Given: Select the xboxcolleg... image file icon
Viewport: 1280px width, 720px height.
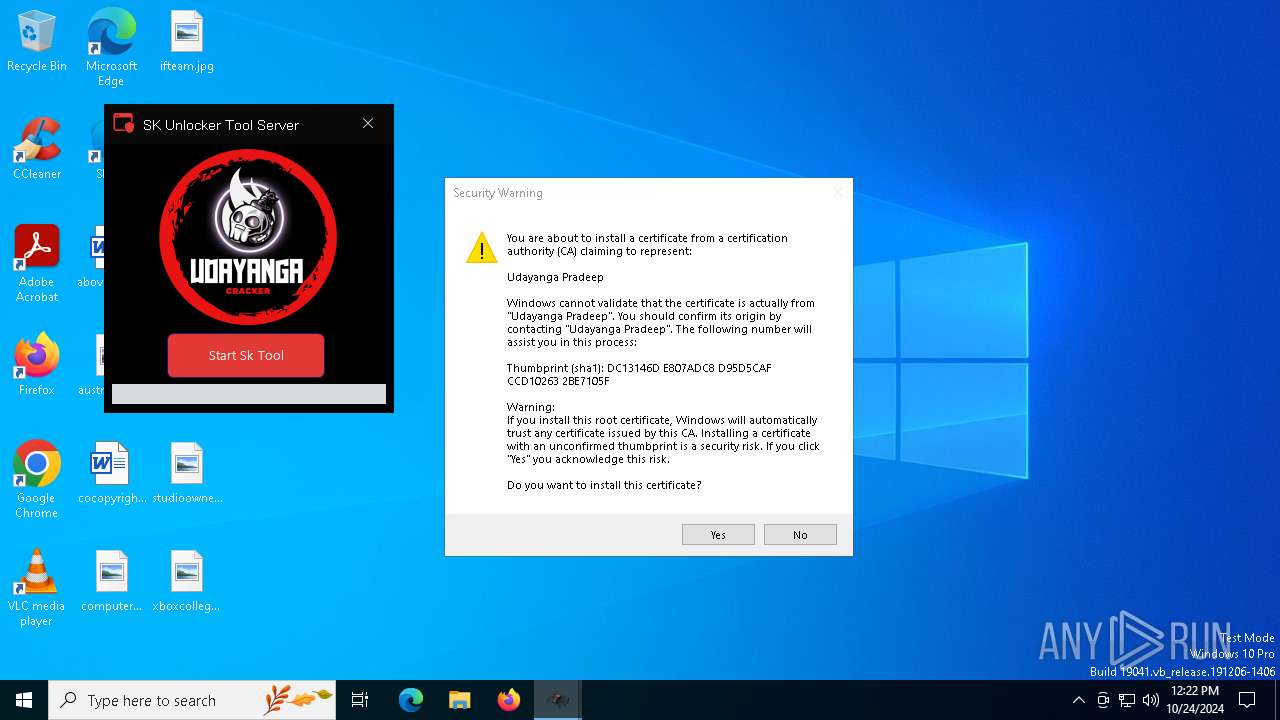Looking at the screenshot, I should coord(187,582).
